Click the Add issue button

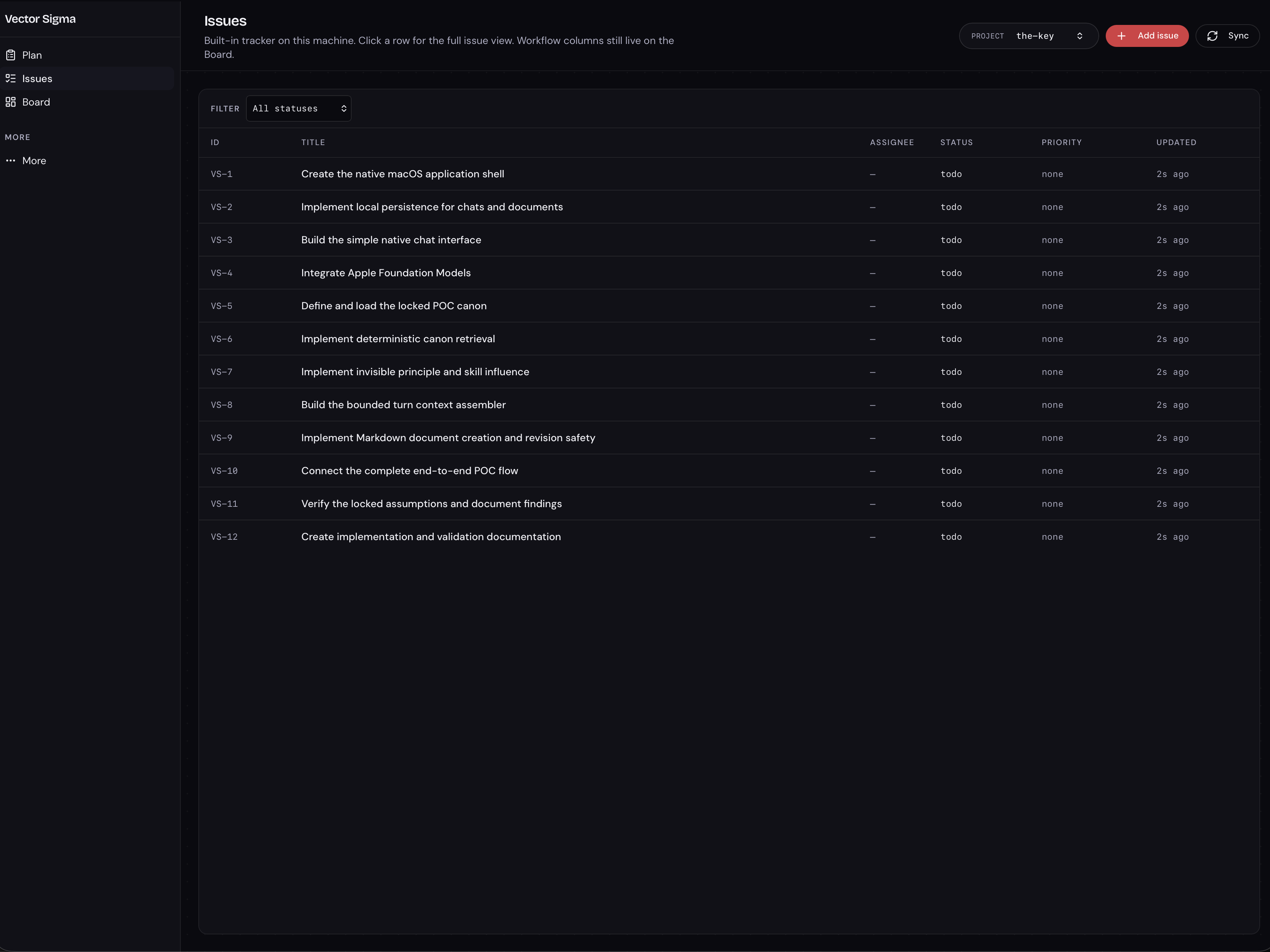[1146, 36]
